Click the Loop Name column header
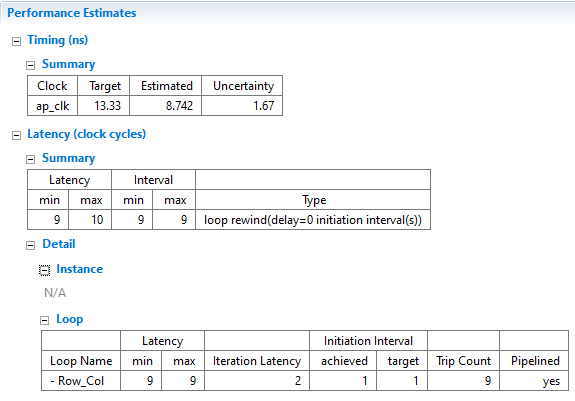This screenshot has height=401, width=575. tap(81, 361)
